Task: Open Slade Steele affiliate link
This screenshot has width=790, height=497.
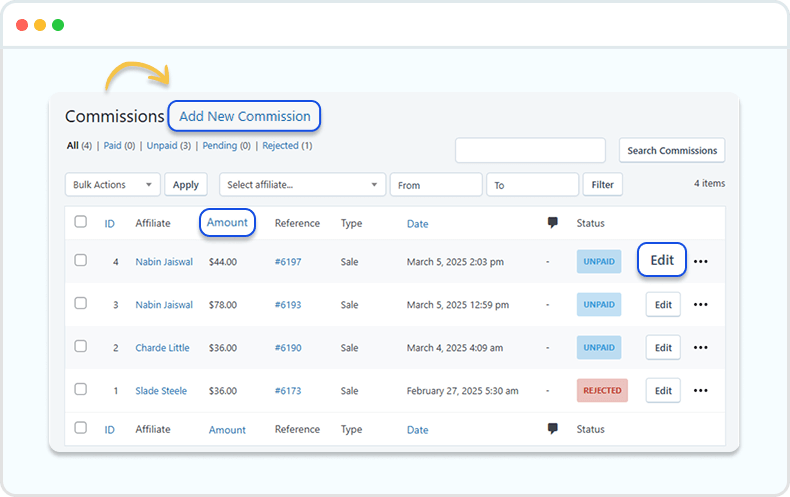Action: [x=161, y=391]
